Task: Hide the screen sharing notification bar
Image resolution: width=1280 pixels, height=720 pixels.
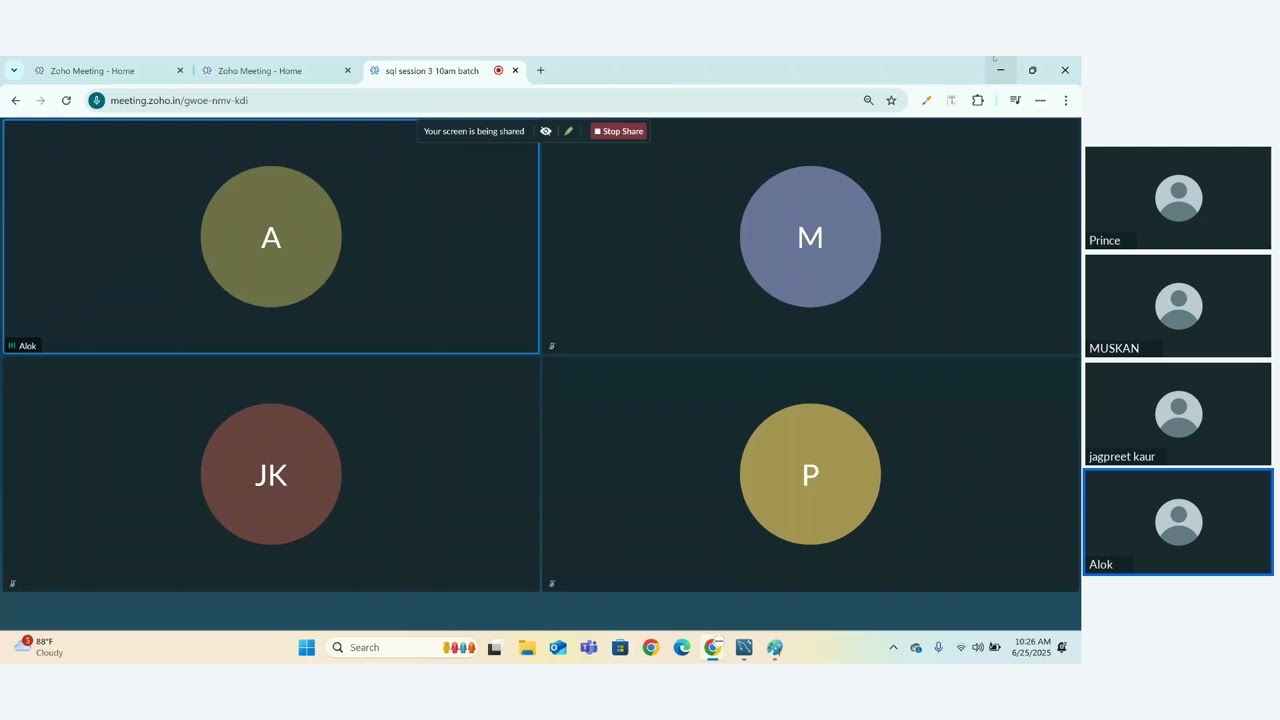Action: tap(545, 131)
